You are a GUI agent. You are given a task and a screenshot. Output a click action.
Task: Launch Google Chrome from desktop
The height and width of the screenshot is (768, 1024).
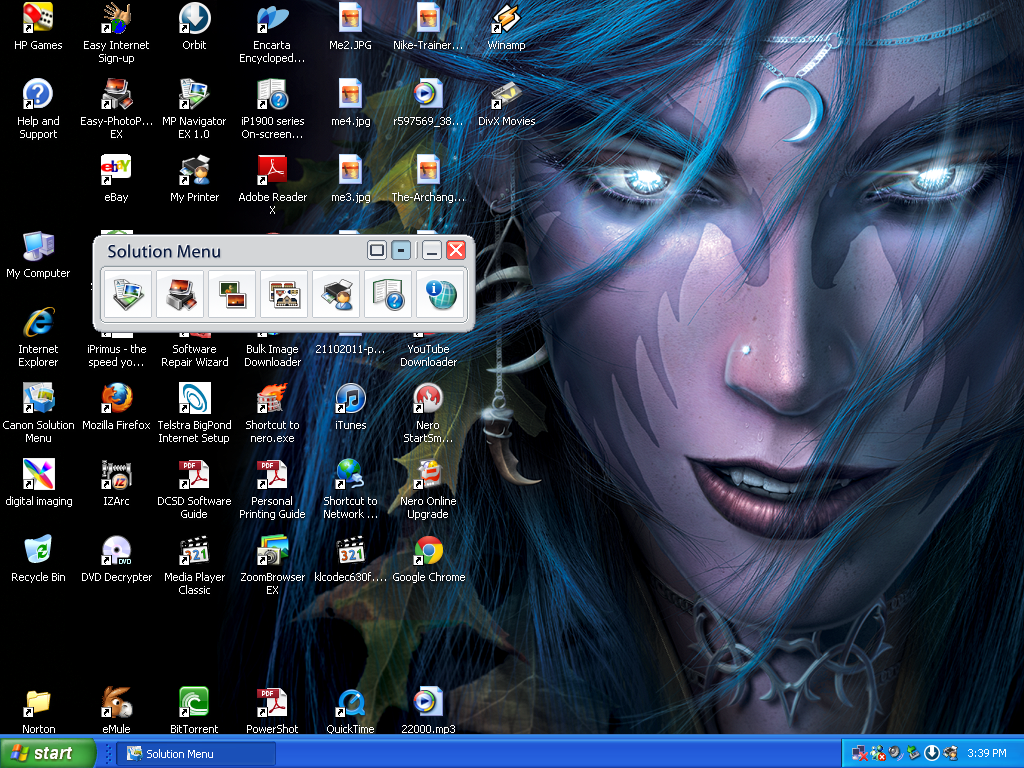[428, 558]
